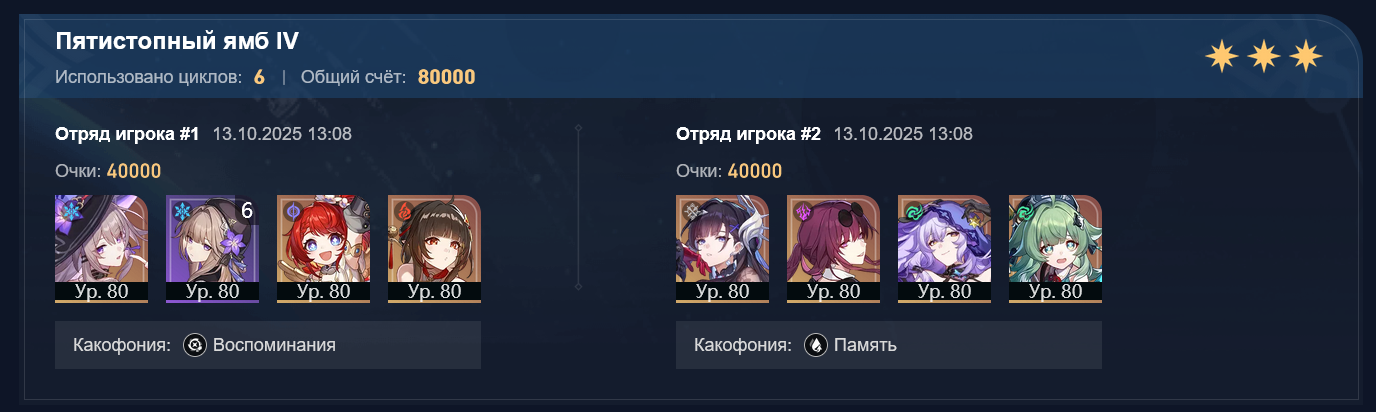Click the Lightning element icon on magenta-haired character
1376x412 pixels.
pos(801,211)
